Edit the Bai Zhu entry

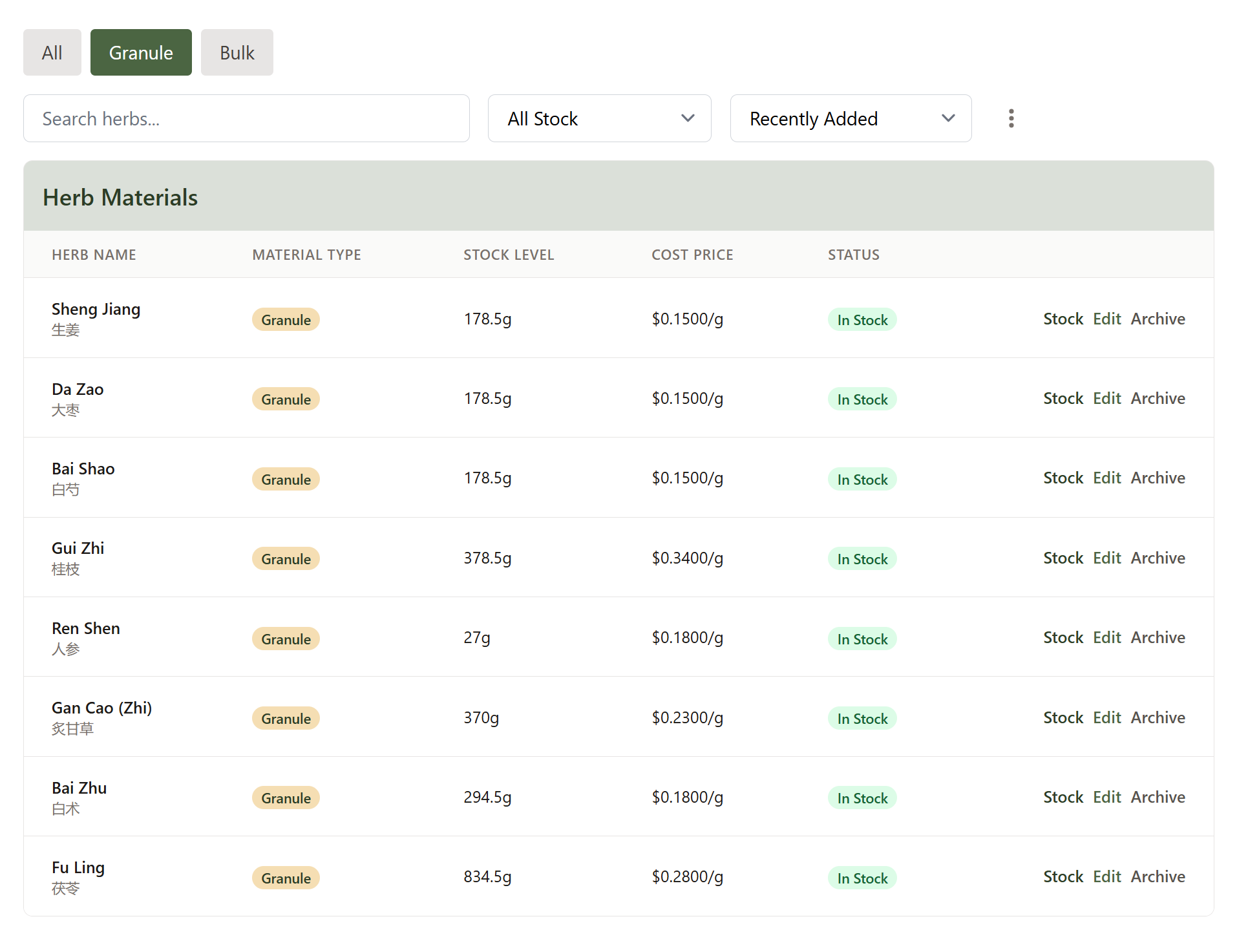pyautogui.click(x=1107, y=797)
